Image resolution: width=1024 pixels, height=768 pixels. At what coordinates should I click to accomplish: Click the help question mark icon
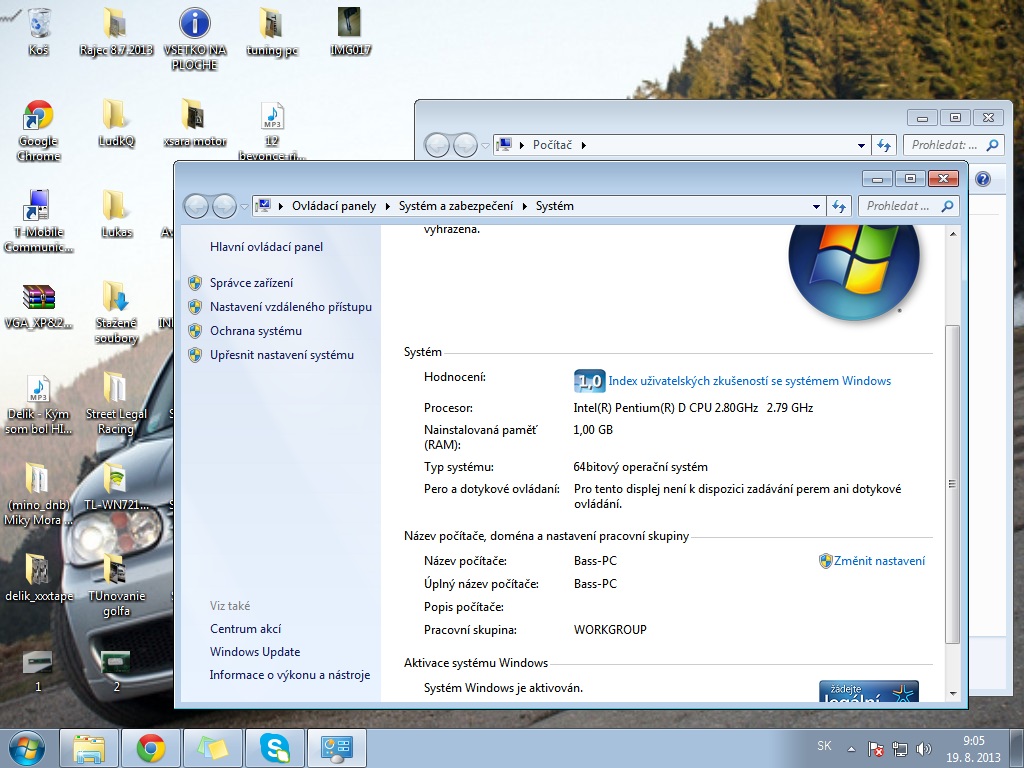[982, 179]
